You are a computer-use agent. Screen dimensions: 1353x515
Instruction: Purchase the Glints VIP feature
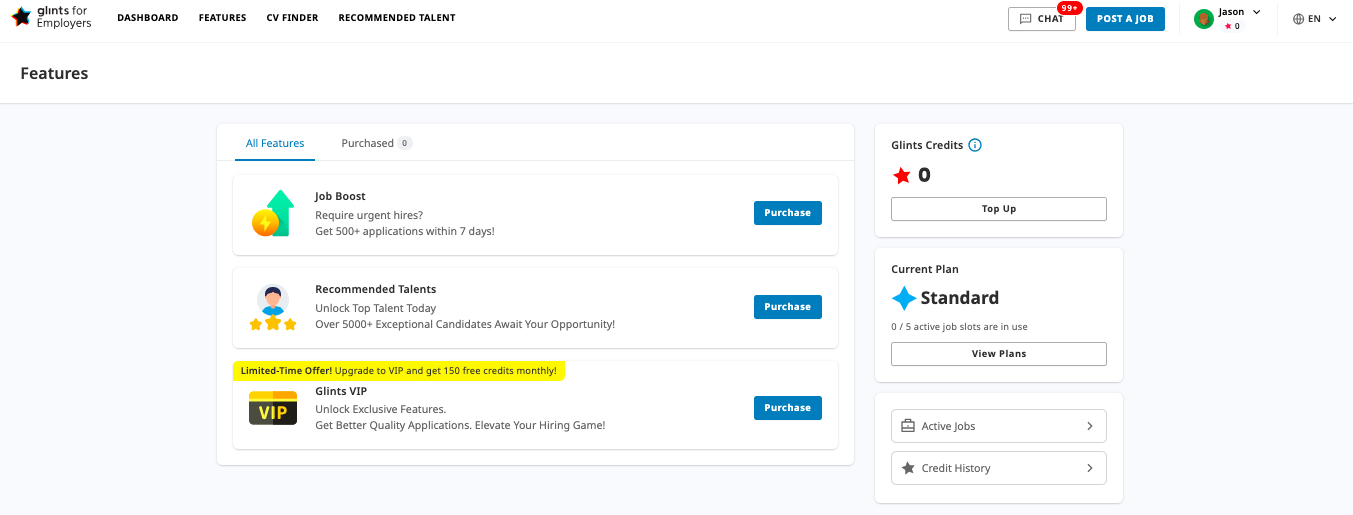pos(788,408)
